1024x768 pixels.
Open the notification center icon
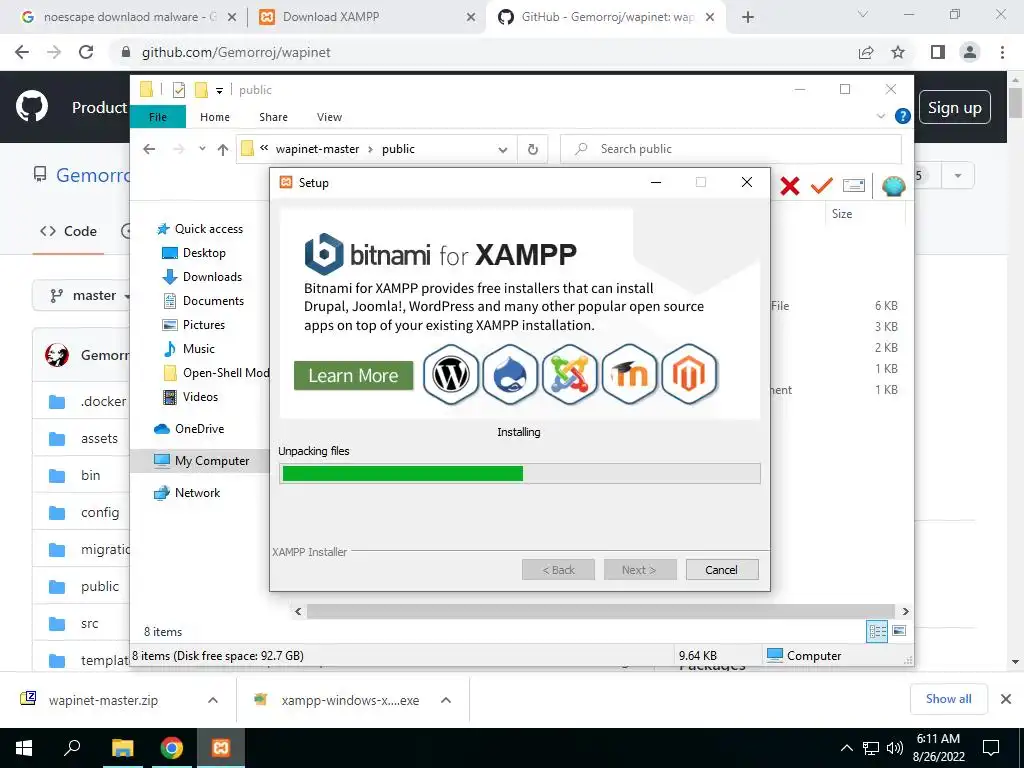point(991,748)
